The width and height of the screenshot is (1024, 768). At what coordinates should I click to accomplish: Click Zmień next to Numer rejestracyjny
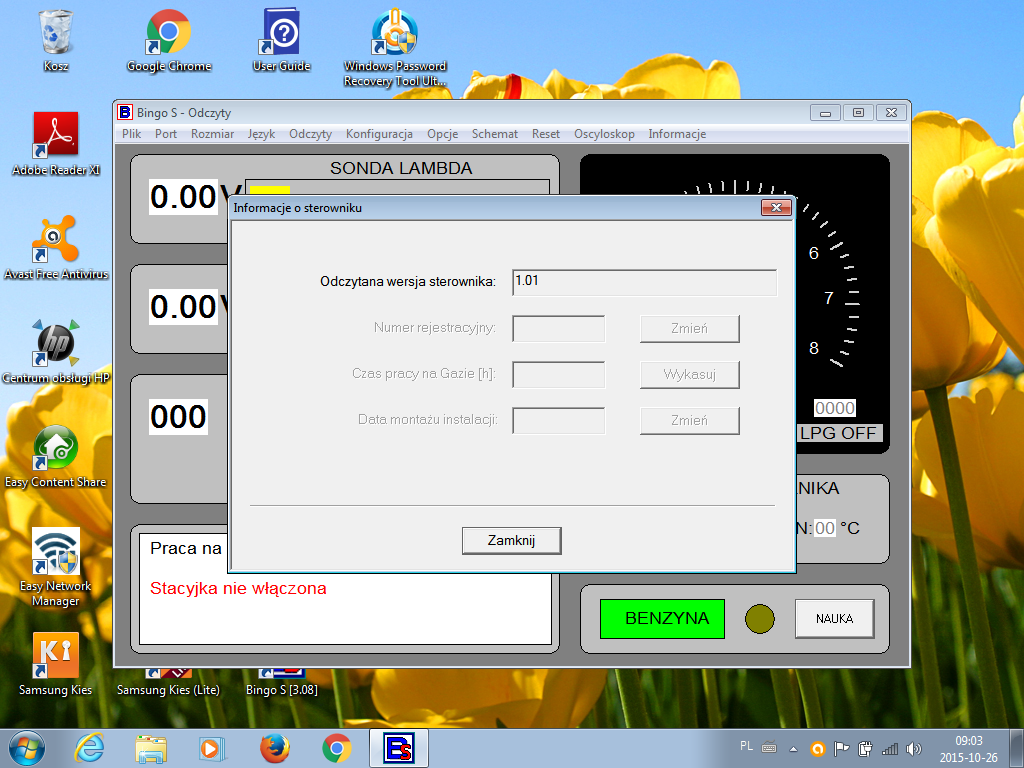pyautogui.click(x=690, y=328)
